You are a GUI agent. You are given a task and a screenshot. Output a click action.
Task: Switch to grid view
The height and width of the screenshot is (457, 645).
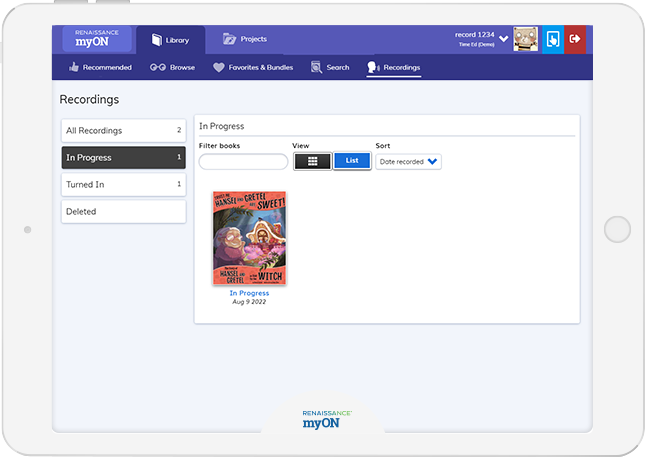313,161
